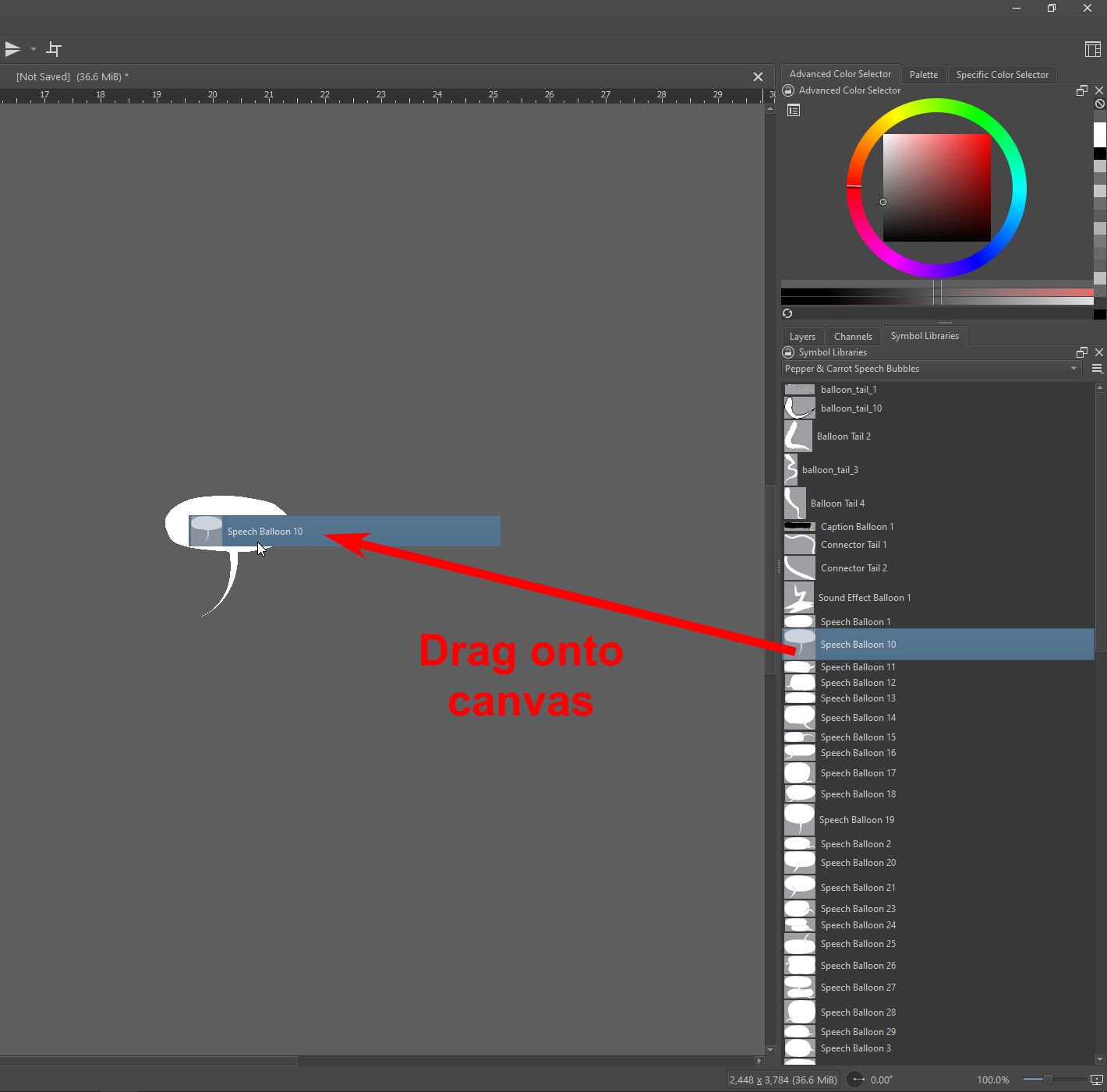Open the Specific Color Selector tab
1107x1092 pixels.
point(1003,75)
